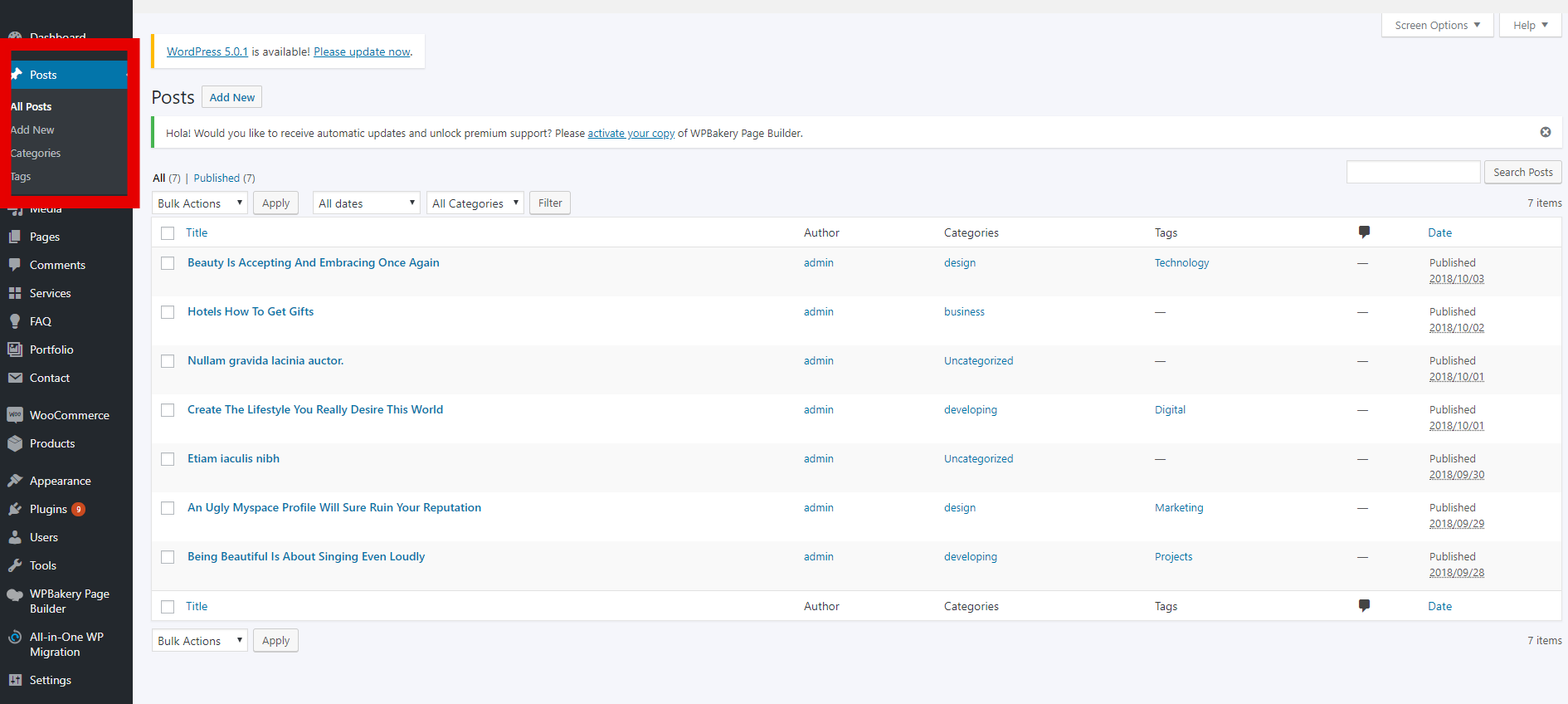Click the Posts pushpin icon
This screenshot has height=704, width=1568.
16,75
